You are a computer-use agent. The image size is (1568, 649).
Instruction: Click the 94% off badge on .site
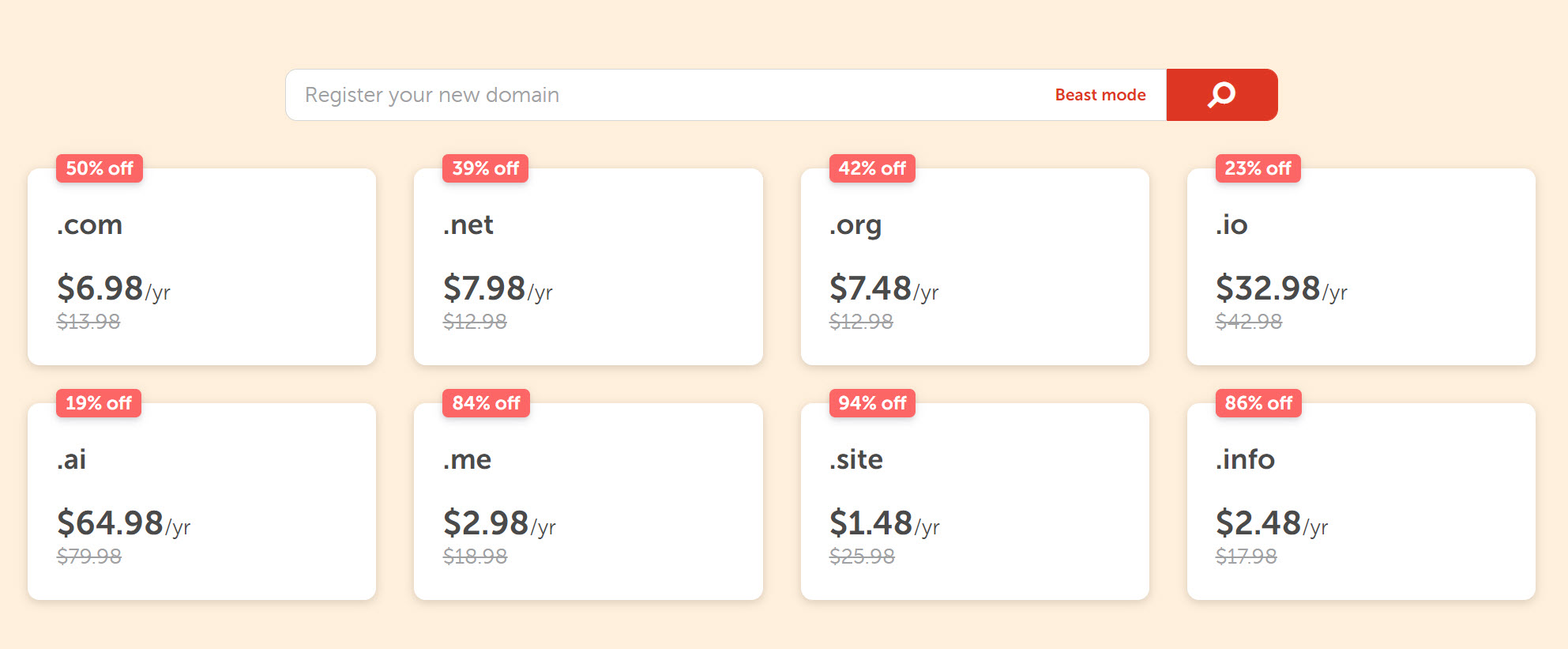[x=872, y=404]
